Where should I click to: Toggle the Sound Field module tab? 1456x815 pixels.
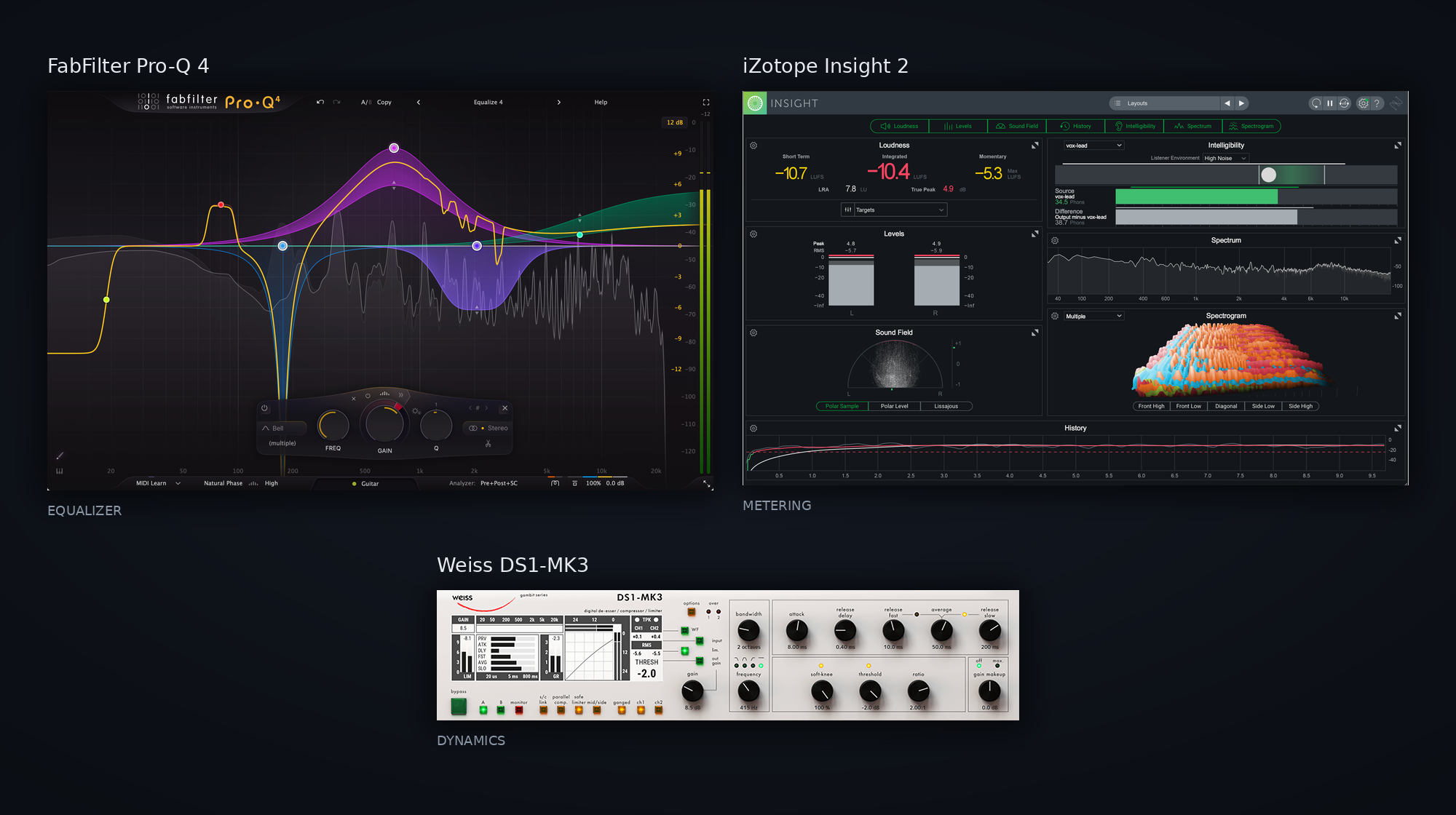click(x=1017, y=126)
